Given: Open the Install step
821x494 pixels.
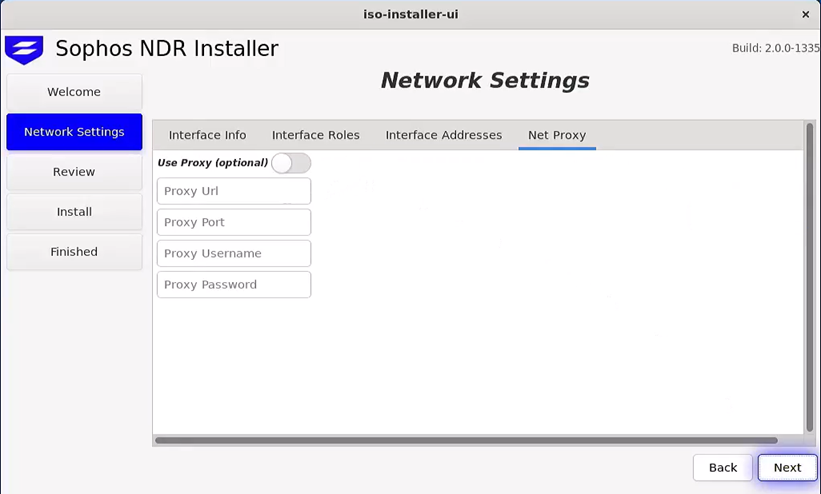Looking at the screenshot, I should (x=74, y=212).
